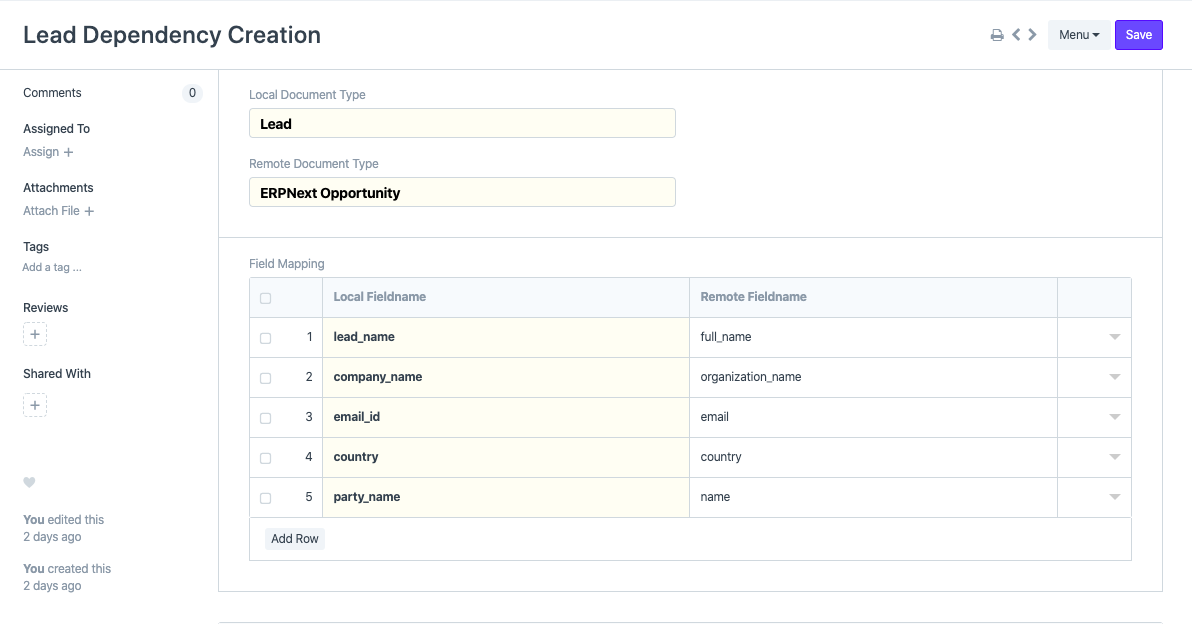Click the heart icon to like this document
The height and width of the screenshot is (624, 1192).
click(x=29, y=483)
